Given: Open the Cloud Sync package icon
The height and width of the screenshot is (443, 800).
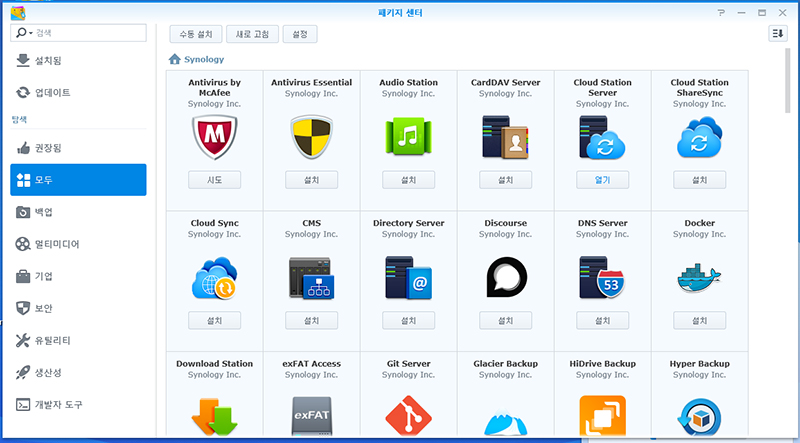Looking at the screenshot, I should (214, 278).
